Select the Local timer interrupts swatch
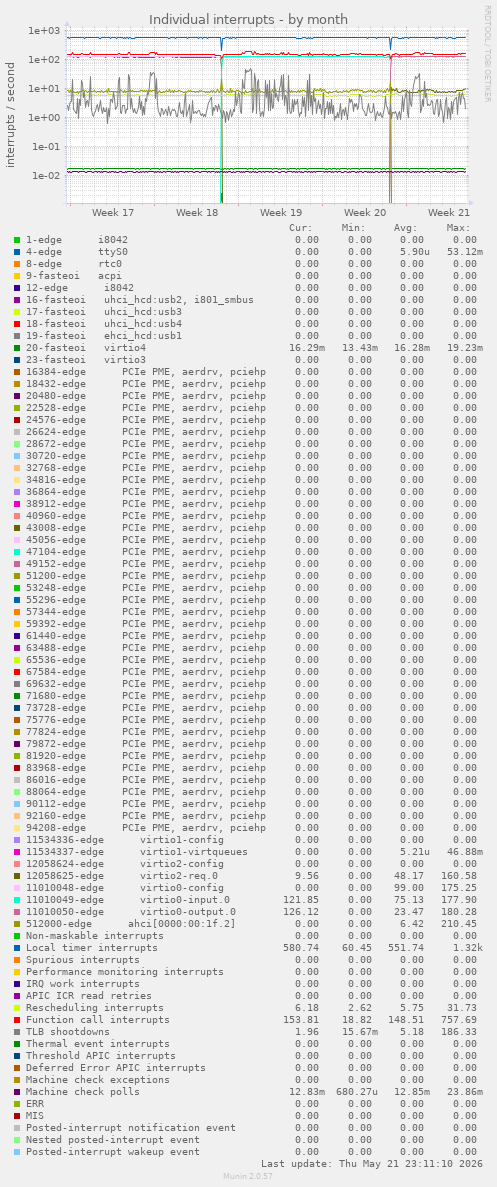Image resolution: width=497 pixels, height=1187 pixels. pyautogui.click(x=17, y=948)
